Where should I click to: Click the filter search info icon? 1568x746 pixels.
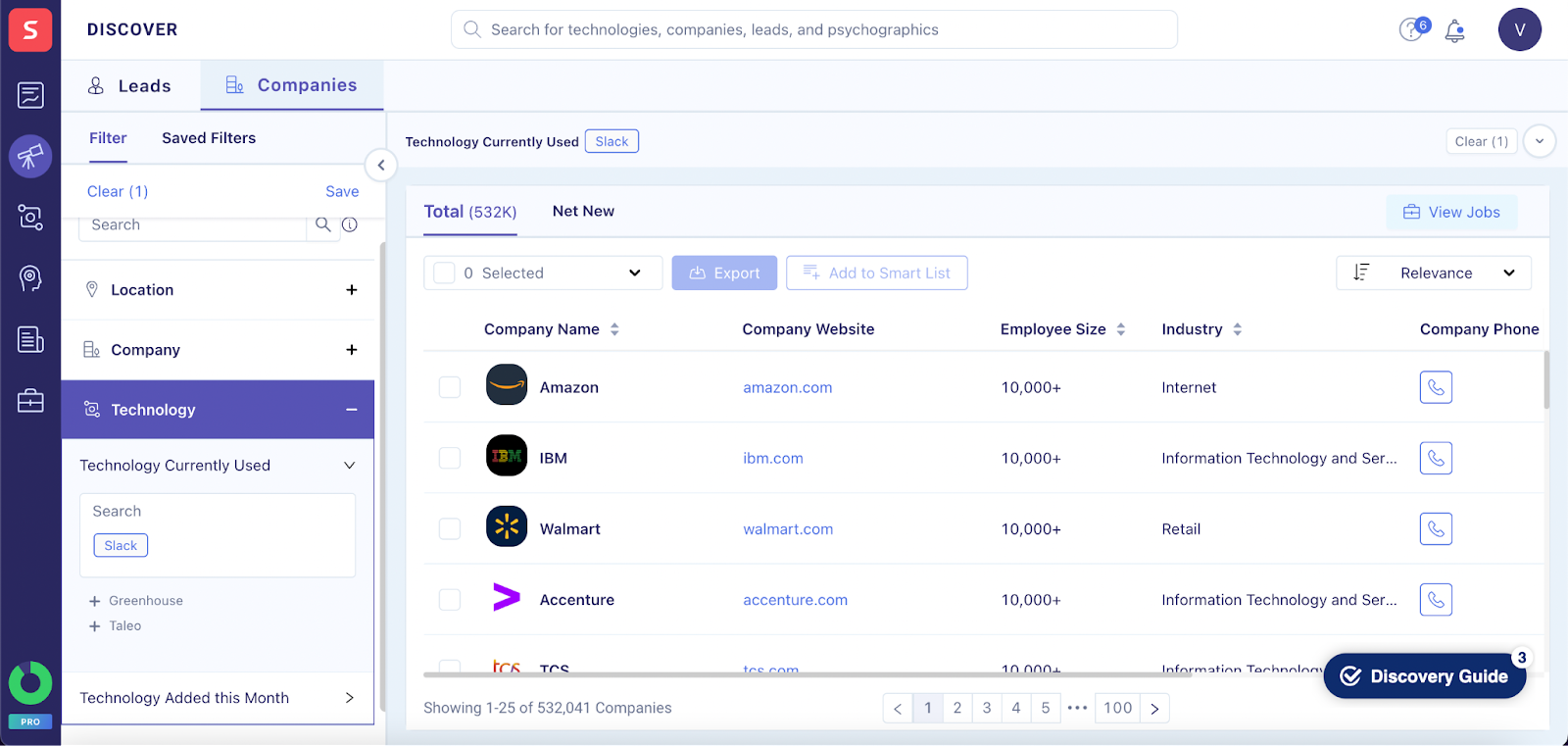point(350,224)
